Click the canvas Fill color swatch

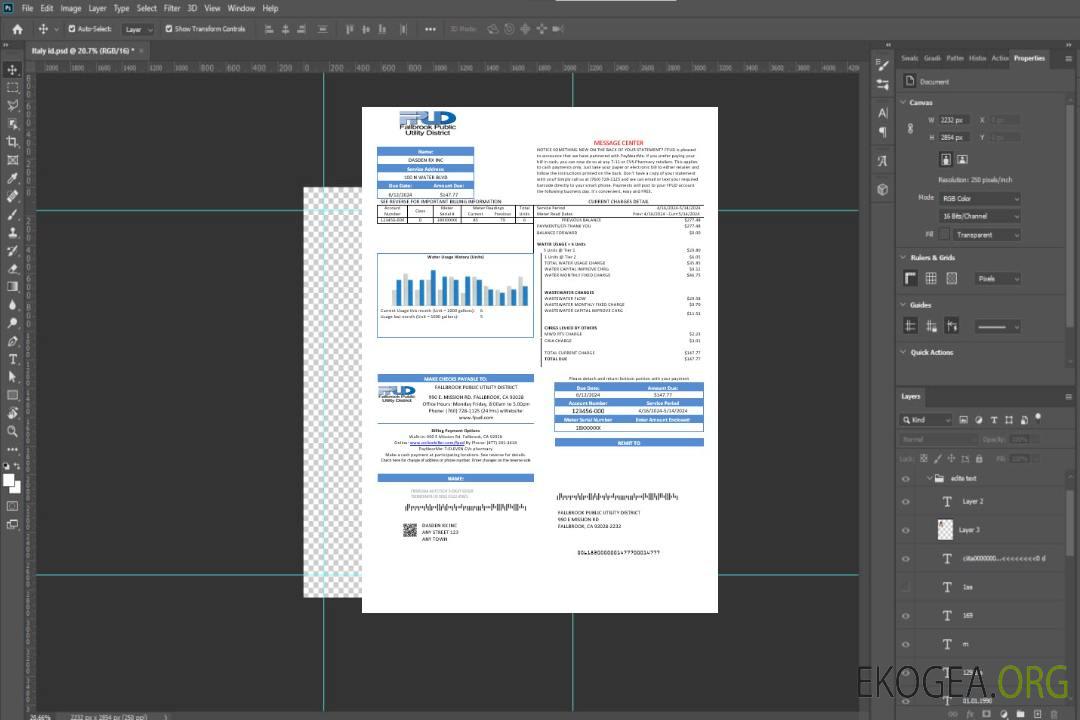(945, 234)
